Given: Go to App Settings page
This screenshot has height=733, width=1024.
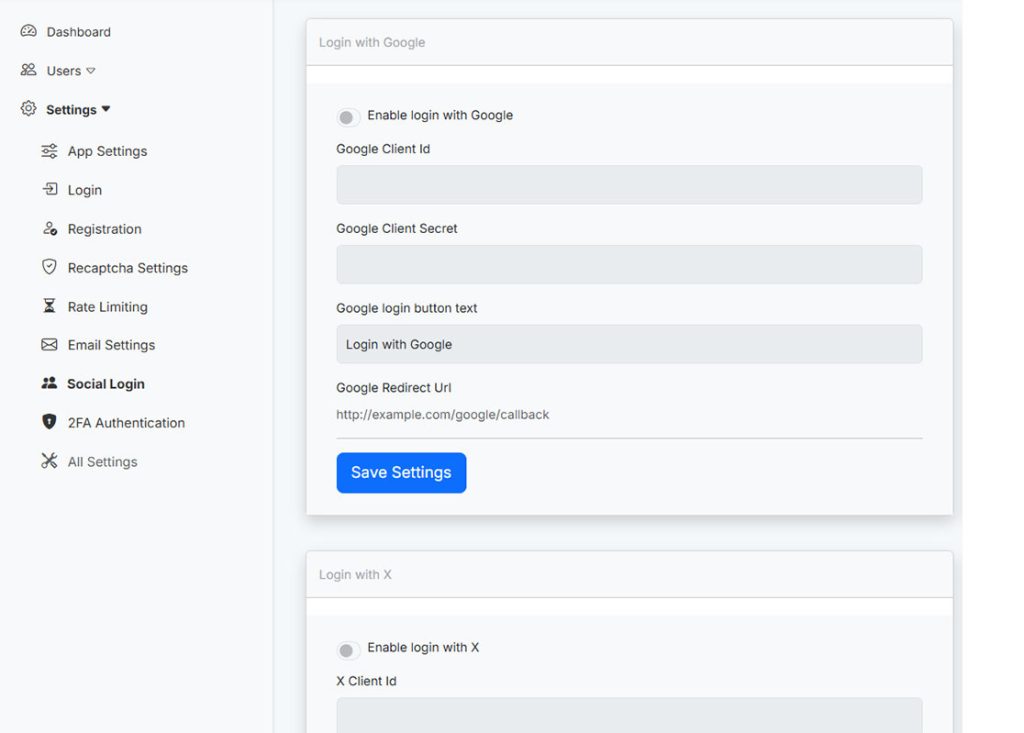Looking at the screenshot, I should [x=107, y=151].
